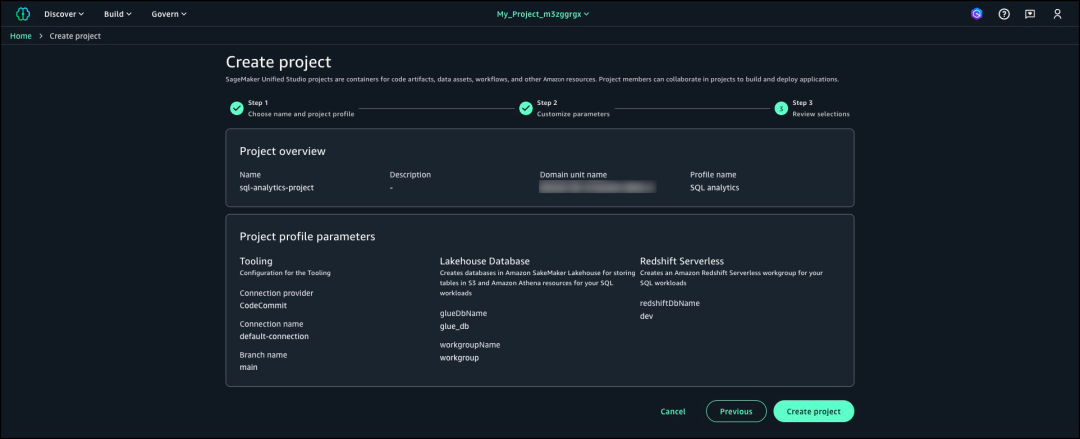Click the Step 1 completed checkmark icon
The height and width of the screenshot is (439, 1080).
236,108
